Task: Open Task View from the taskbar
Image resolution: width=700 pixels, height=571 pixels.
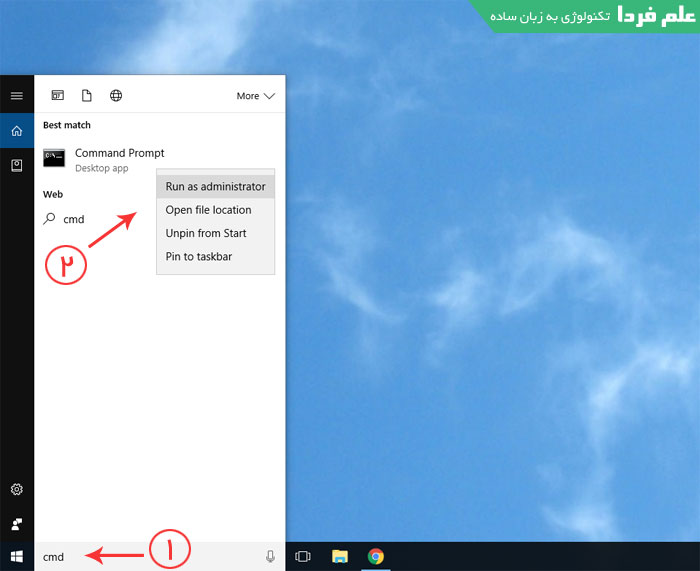Action: coord(304,557)
